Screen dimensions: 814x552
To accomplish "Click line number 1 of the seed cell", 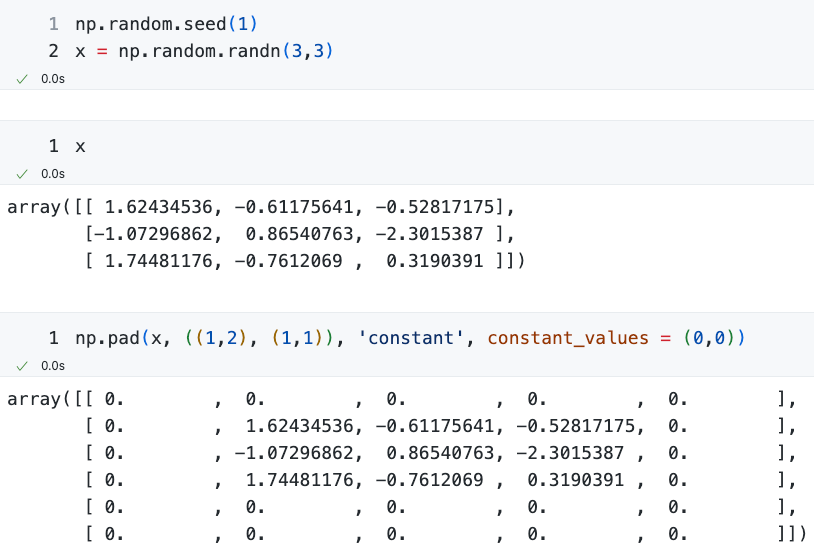I will (54, 24).
